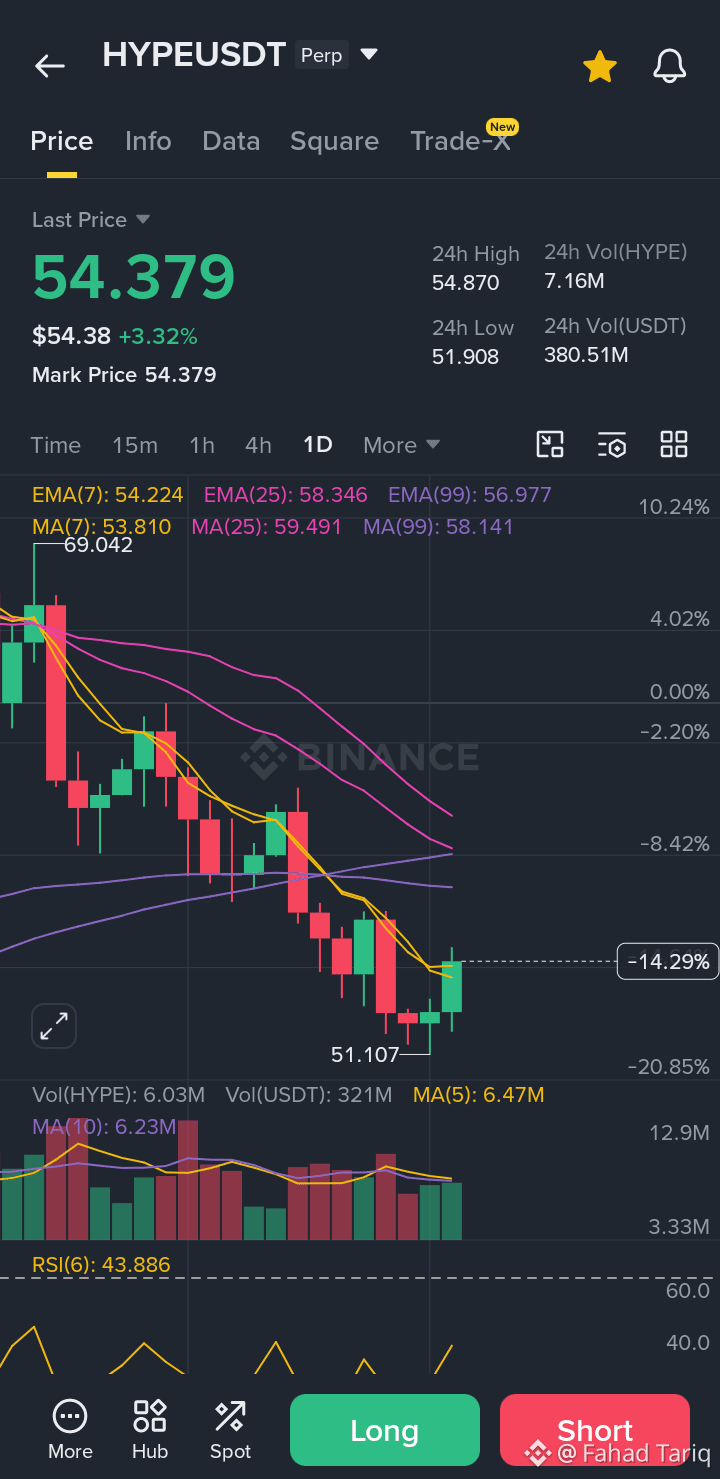The image size is (720, 1479).
Task: Click the Vol(USDT): 321M label
Action: tap(309, 1096)
